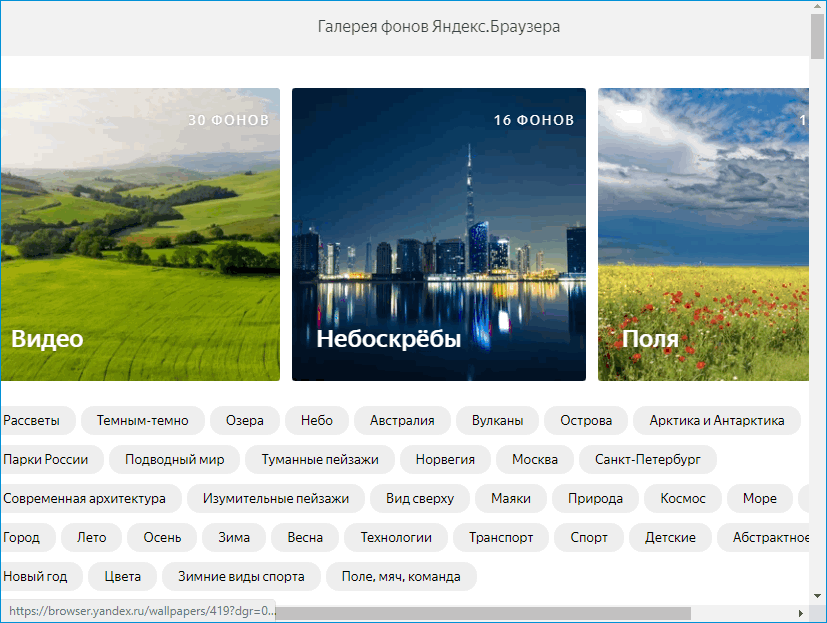827x623 pixels.
Task: Choose the Технологии tag
Action: pos(396,537)
